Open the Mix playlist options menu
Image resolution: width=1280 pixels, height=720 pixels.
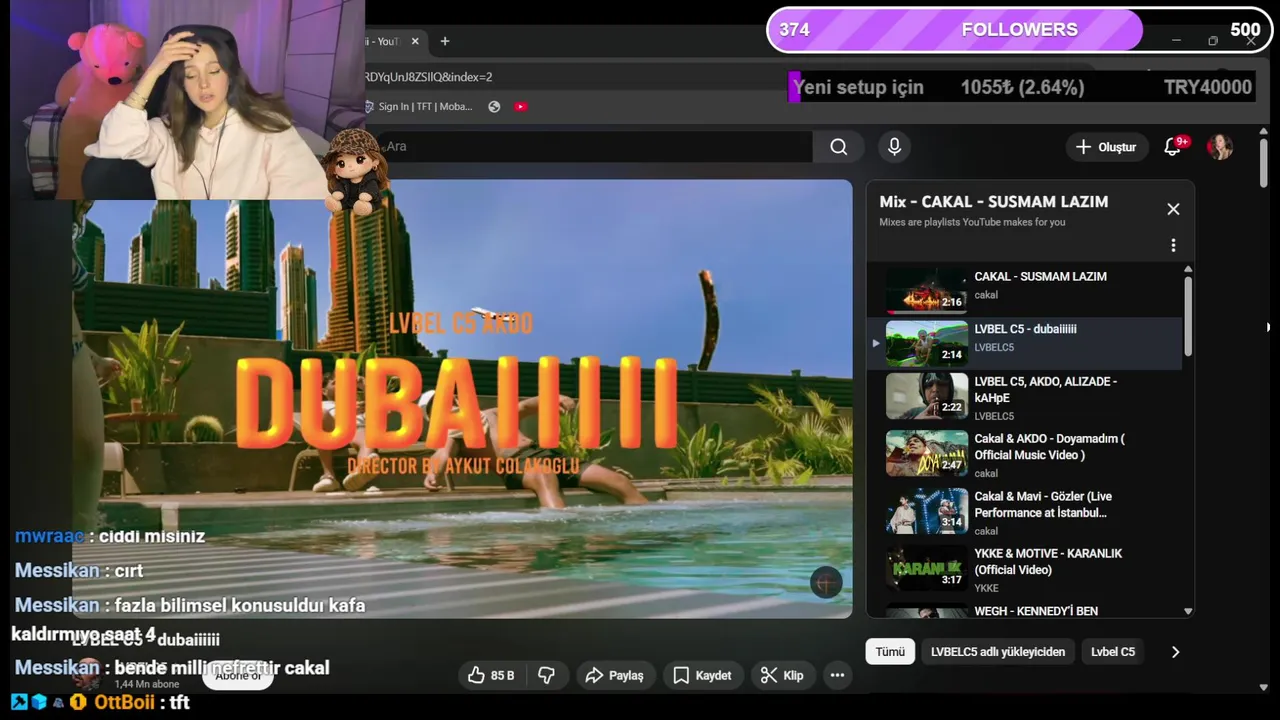pyautogui.click(x=1173, y=245)
